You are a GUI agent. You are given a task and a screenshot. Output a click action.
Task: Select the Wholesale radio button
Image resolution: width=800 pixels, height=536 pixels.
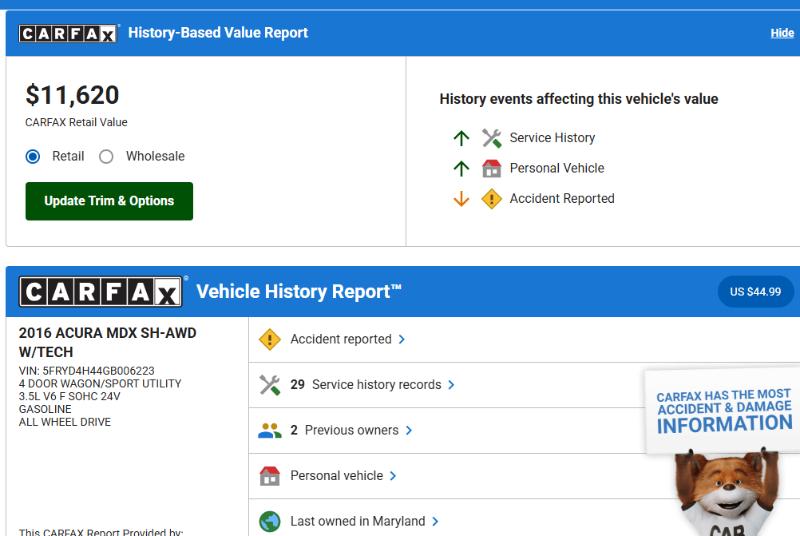tap(106, 156)
